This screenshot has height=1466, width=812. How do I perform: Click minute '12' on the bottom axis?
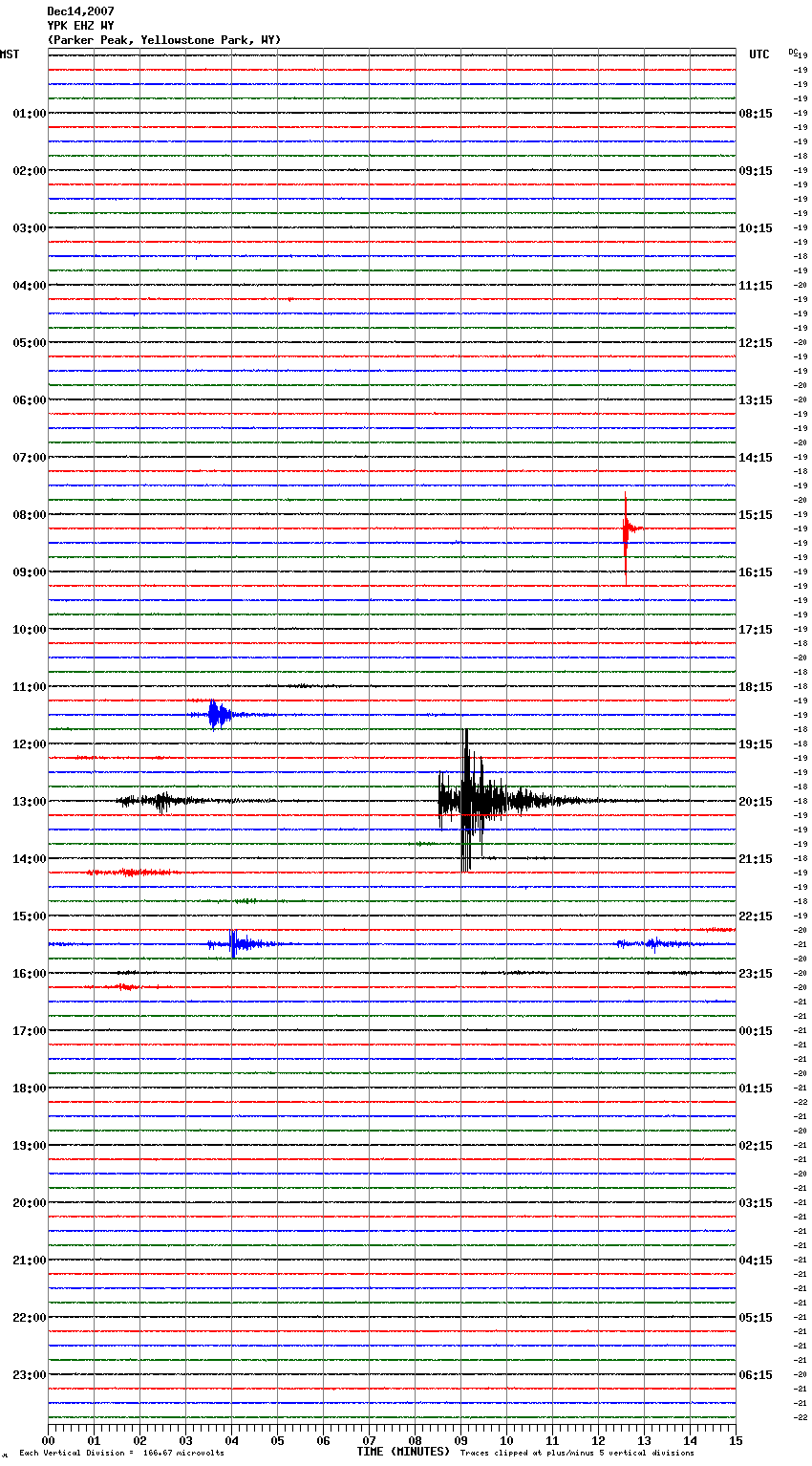click(x=598, y=1440)
